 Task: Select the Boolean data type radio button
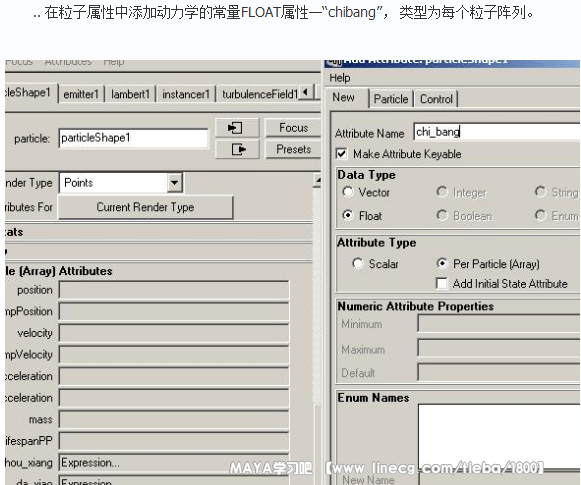pos(442,215)
